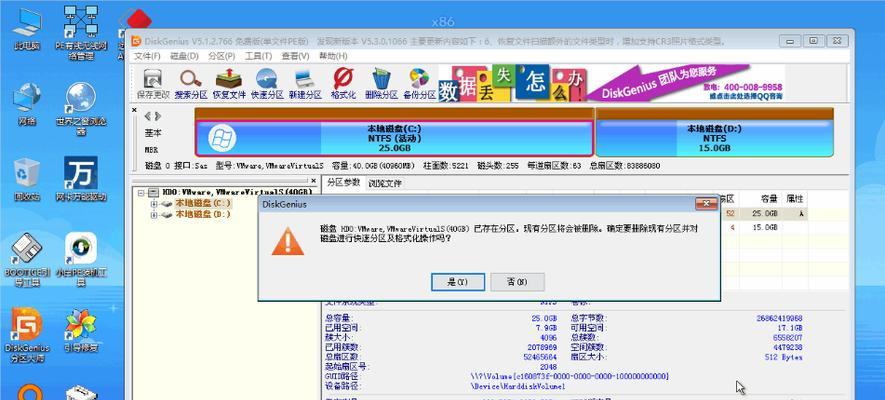Click the 保存更改 toolbar icon
This screenshot has height=400, width=885.
[152, 85]
